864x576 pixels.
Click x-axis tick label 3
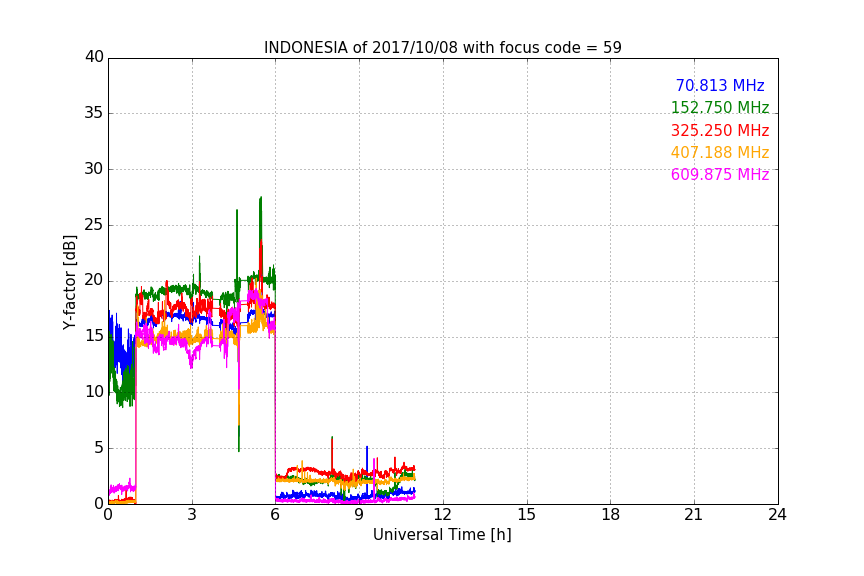tap(192, 515)
